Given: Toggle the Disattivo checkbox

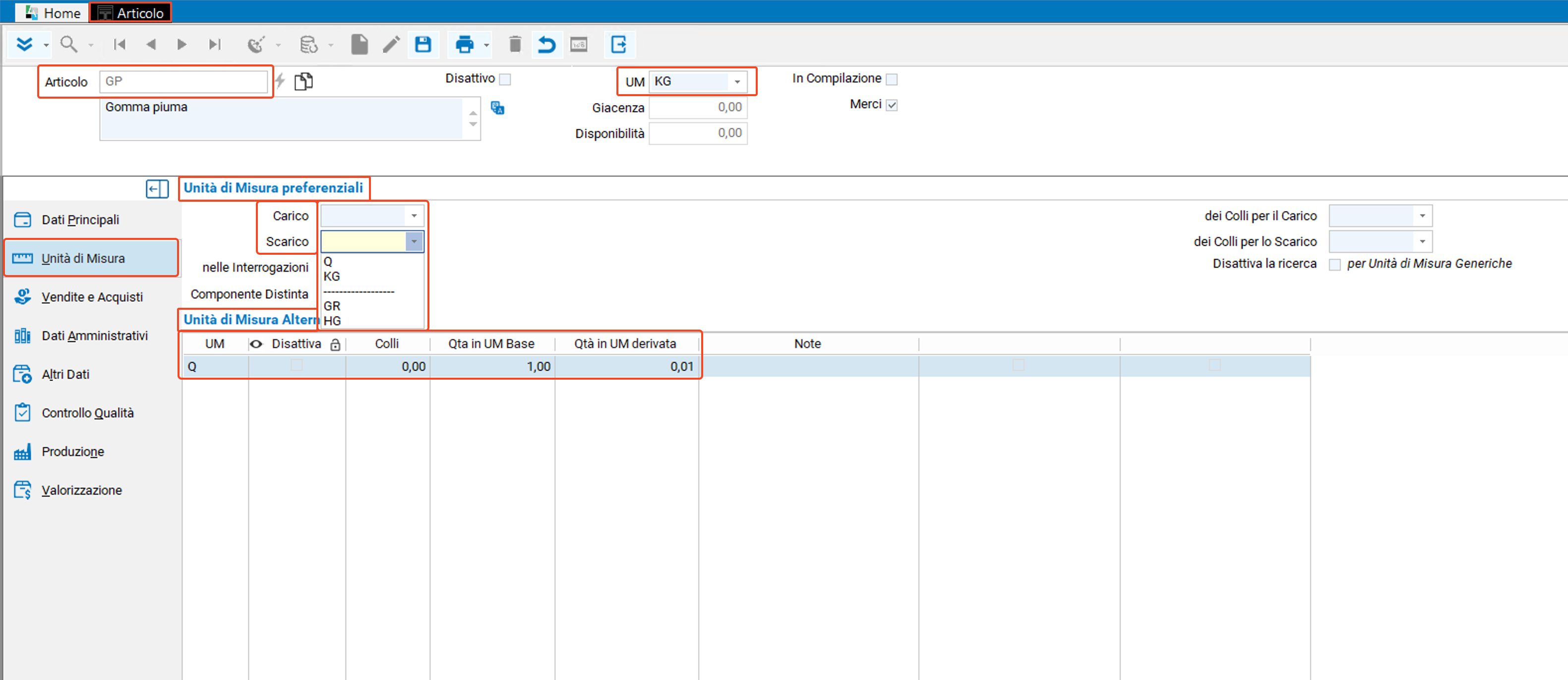Looking at the screenshot, I should pyautogui.click(x=505, y=79).
